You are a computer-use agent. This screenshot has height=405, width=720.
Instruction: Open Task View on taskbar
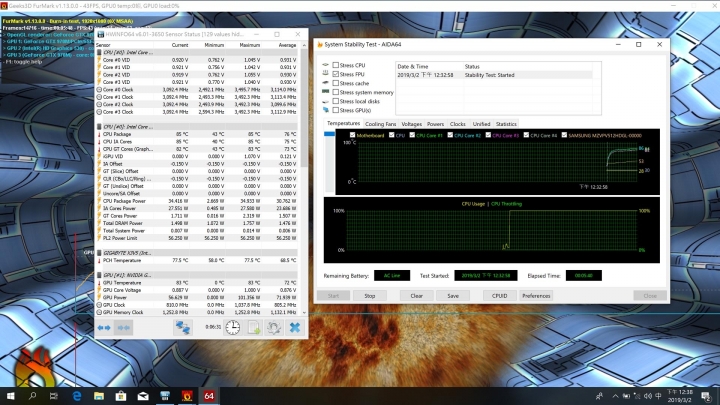(x=54, y=396)
